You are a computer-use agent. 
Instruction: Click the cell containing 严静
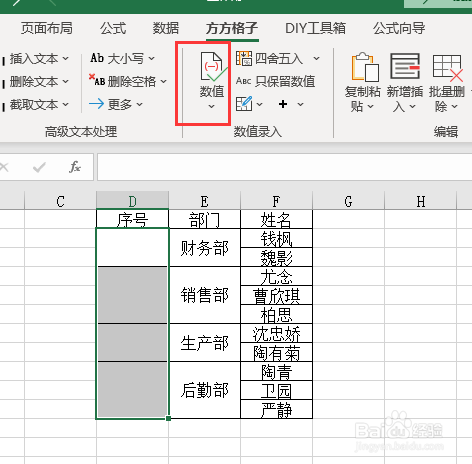point(276,409)
